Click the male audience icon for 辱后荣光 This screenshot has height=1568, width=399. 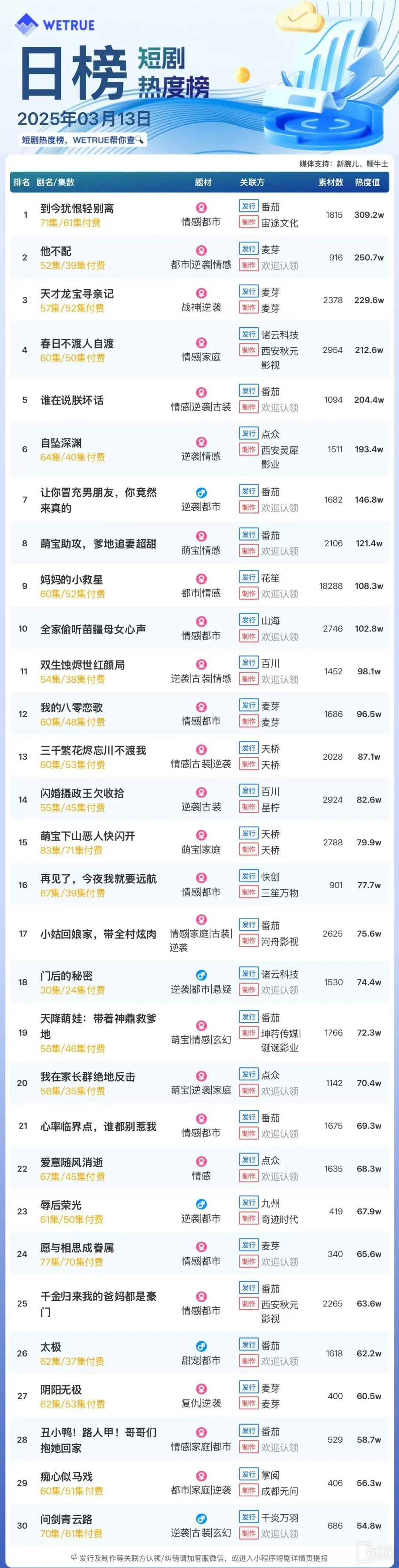201,1204
